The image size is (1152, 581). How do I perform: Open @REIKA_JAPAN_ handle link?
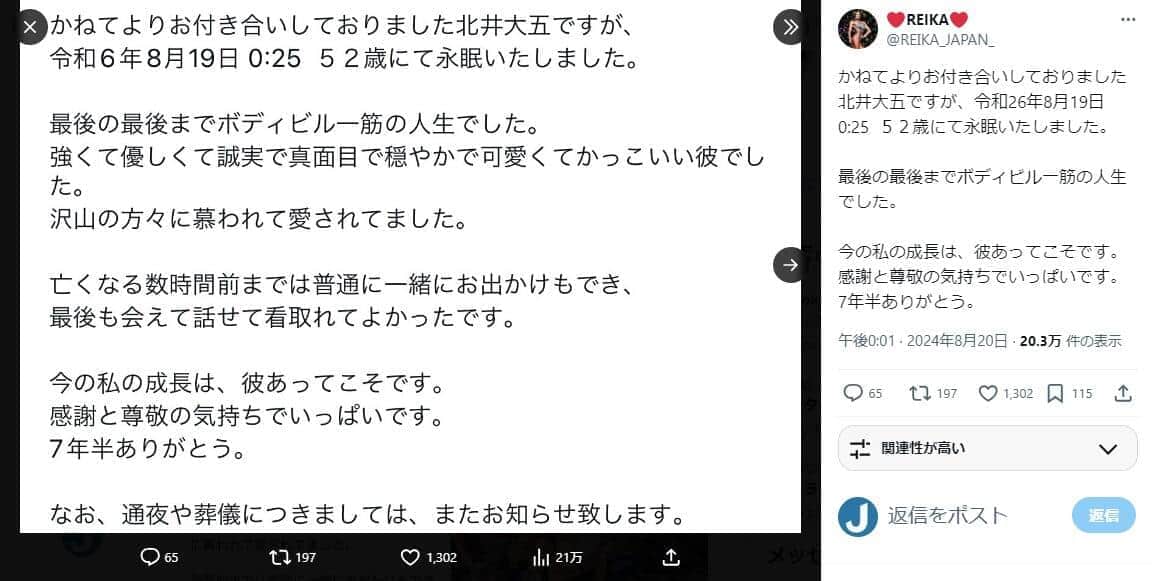[940, 40]
